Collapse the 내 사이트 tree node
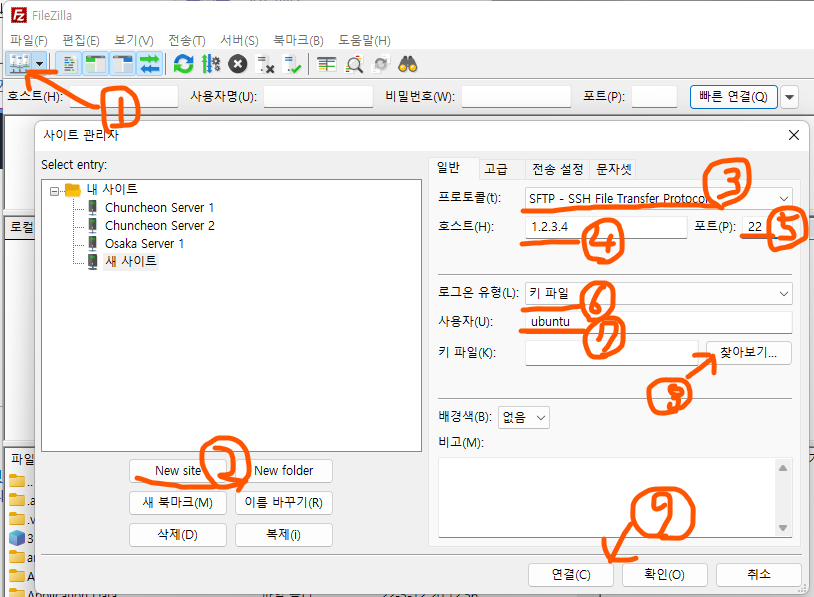Image resolution: width=814 pixels, height=597 pixels. pyautogui.click(x=55, y=192)
